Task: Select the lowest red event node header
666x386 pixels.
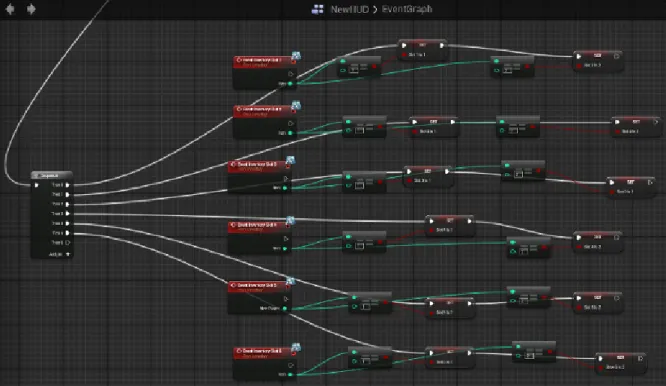Action: 264,353
